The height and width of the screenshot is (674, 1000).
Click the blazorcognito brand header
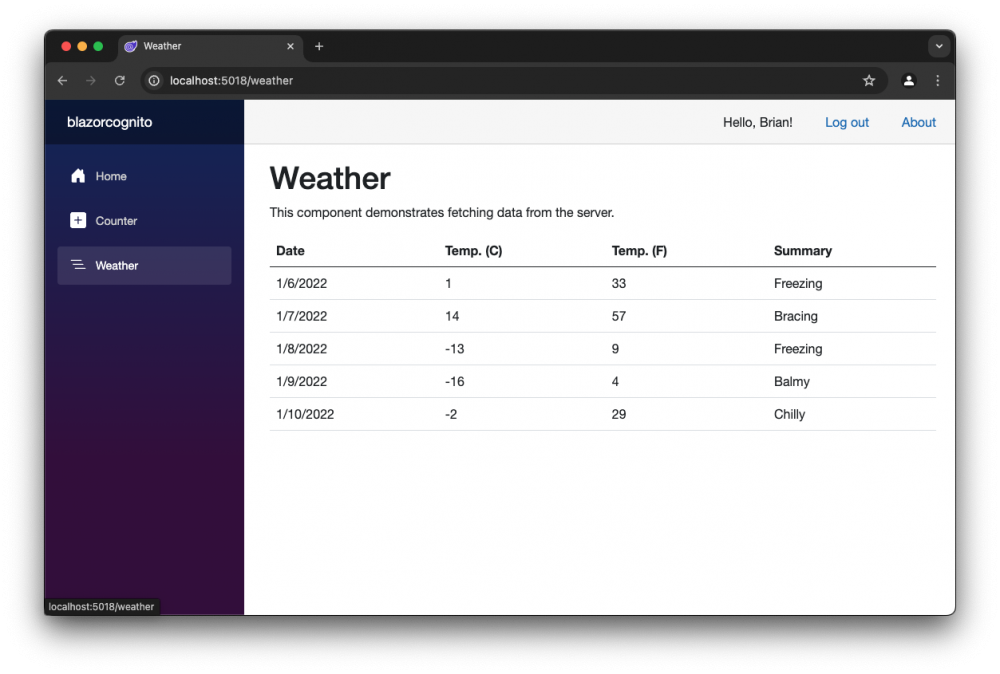point(109,122)
